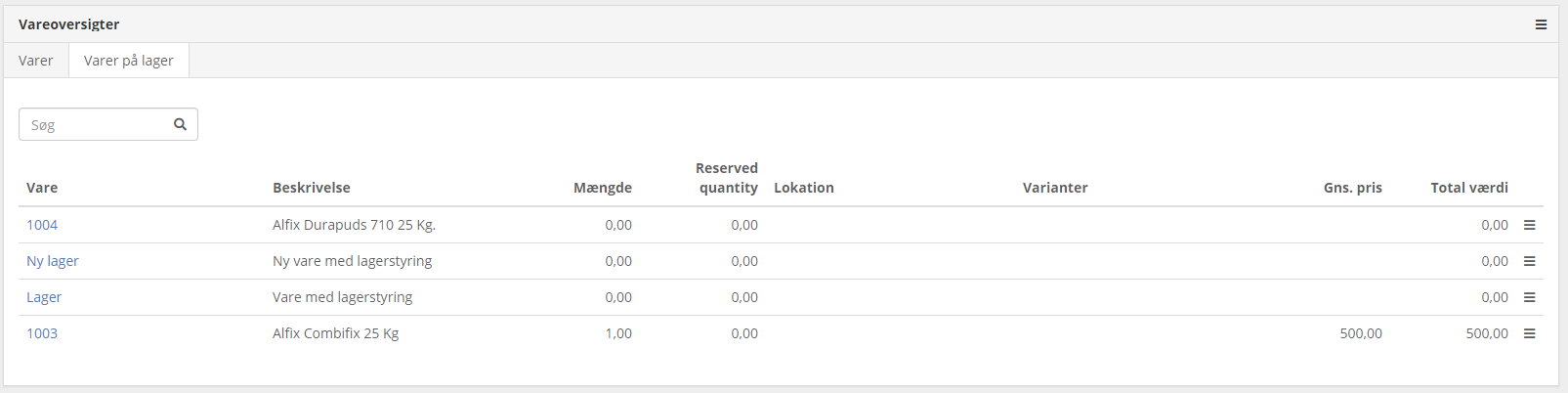Sort by the Beskrivelse column header
The height and width of the screenshot is (393, 1568).
(311, 188)
